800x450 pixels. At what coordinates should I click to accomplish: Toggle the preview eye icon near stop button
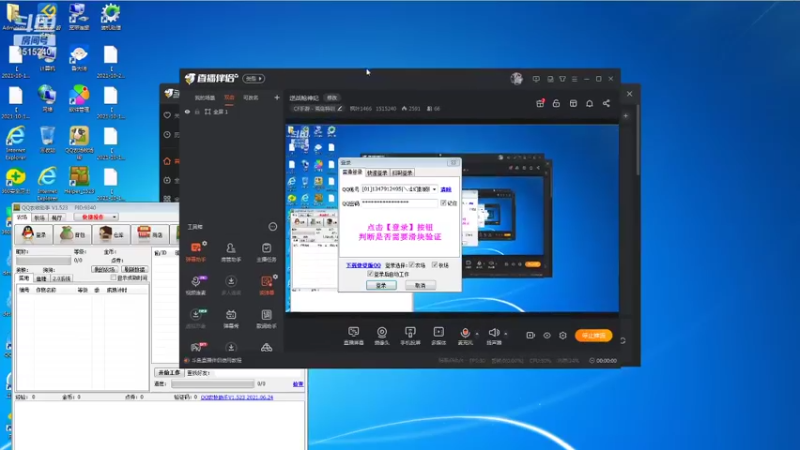(547, 335)
